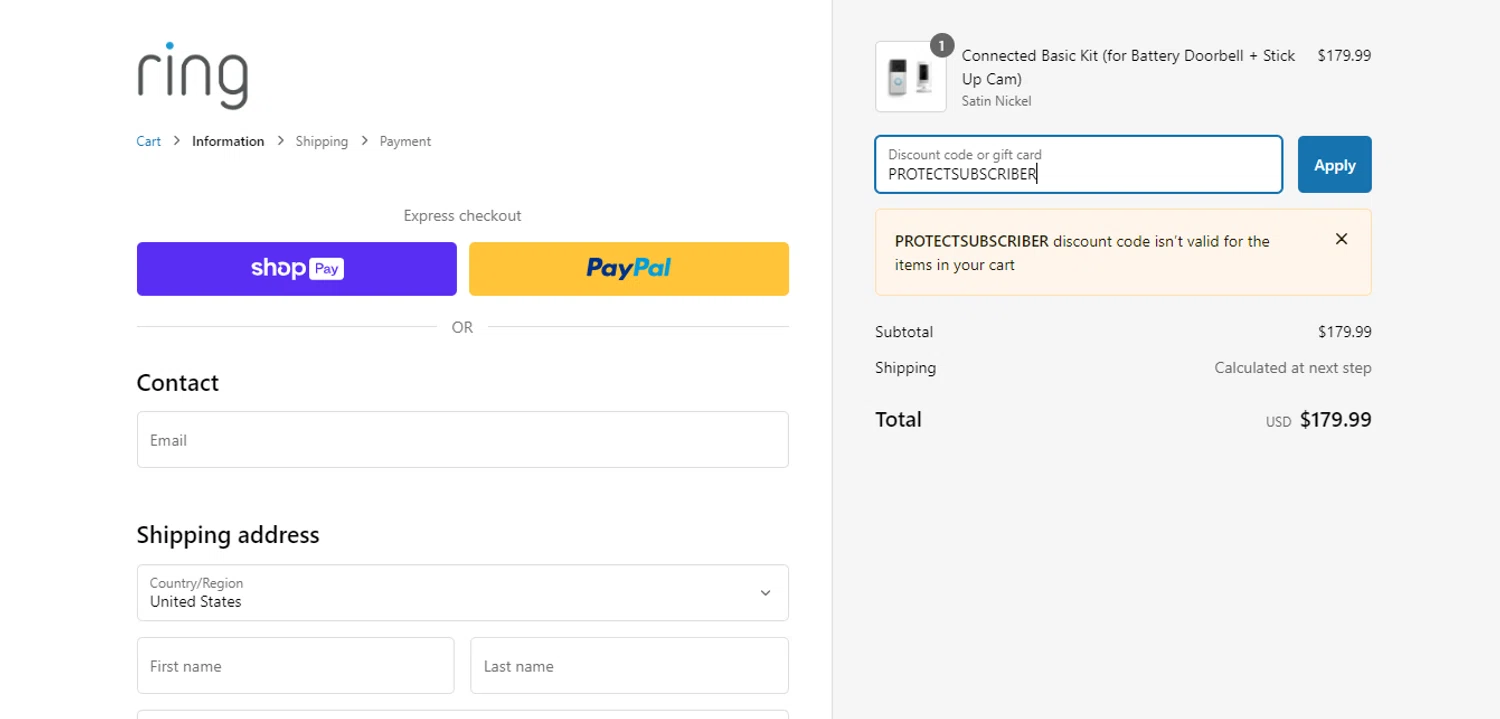Click the First name field
Screen dimensions: 1500x719
click(x=295, y=666)
